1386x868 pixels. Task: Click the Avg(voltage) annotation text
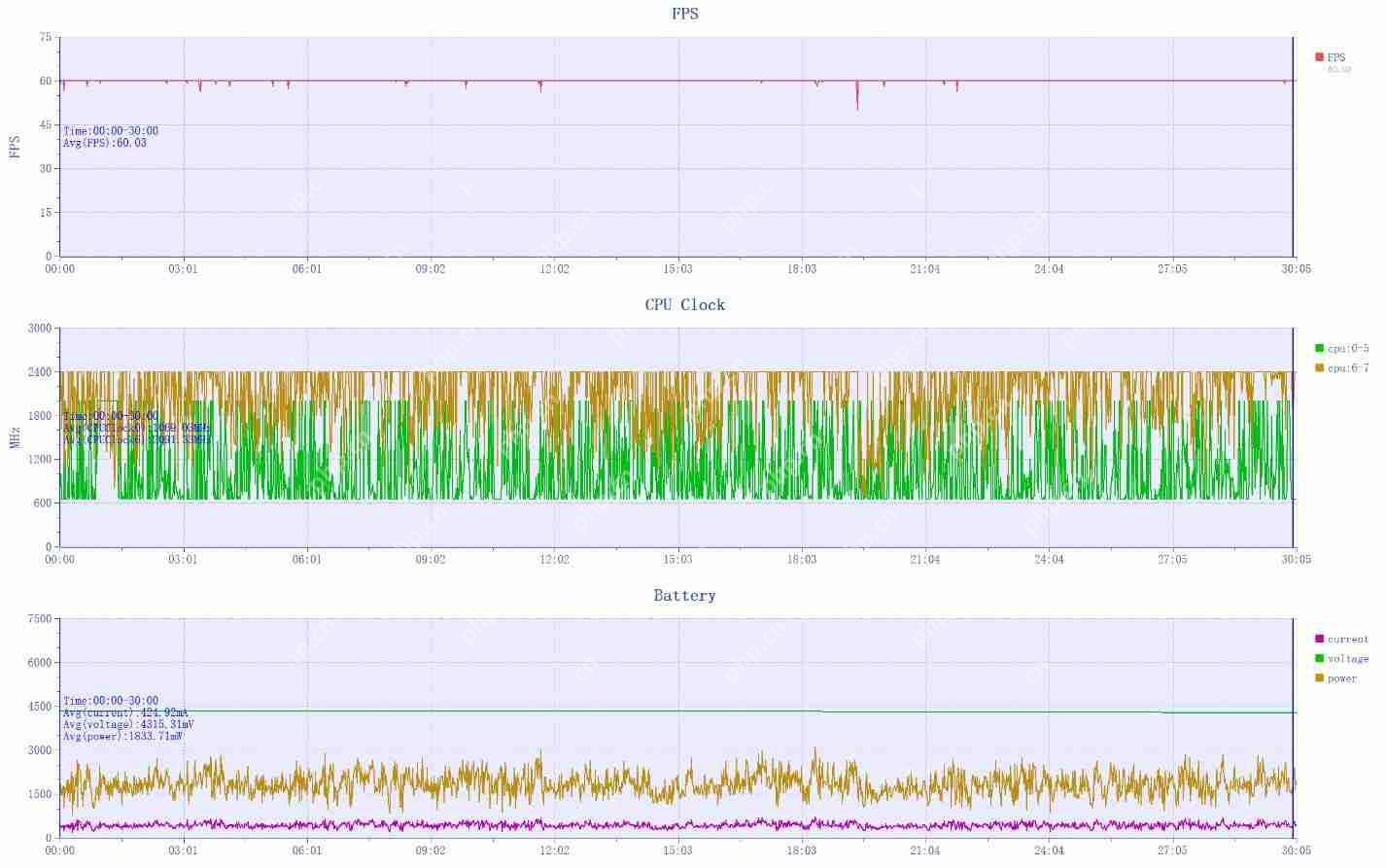[x=128, y=724]
